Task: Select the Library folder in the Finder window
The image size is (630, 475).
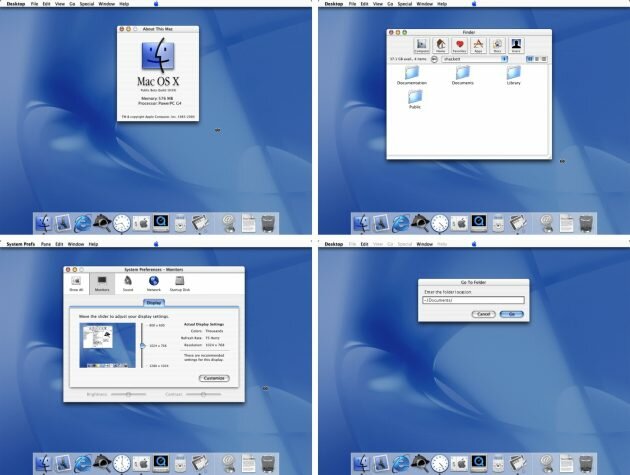Action: 513,76
